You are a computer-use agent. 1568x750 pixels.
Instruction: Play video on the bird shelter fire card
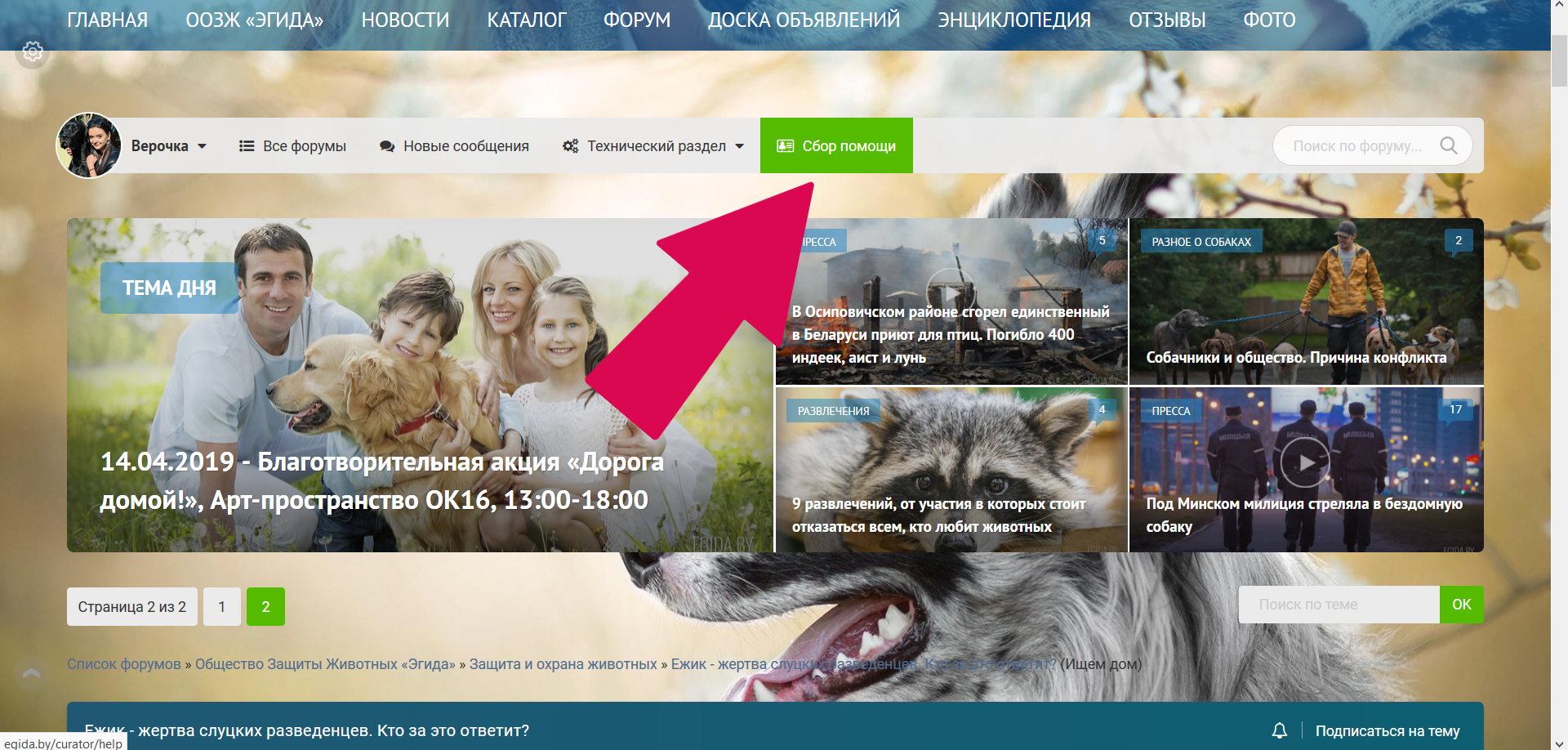click(x=951, y=292)
